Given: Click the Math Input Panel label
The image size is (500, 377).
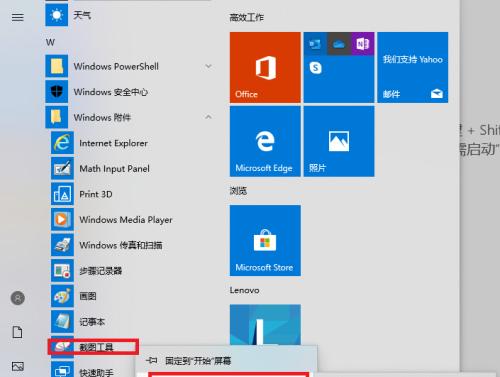Looking at the screenshot, I should point(114,169).
